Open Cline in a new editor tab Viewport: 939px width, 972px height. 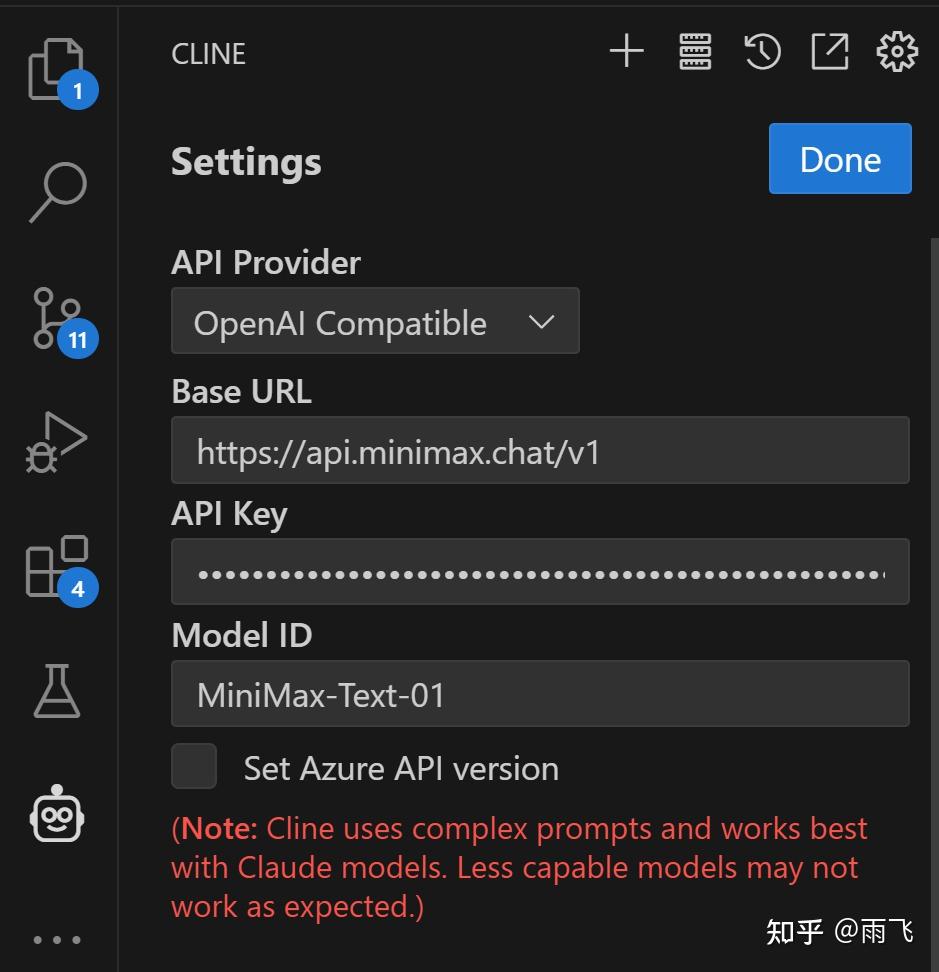coord(829,52)
